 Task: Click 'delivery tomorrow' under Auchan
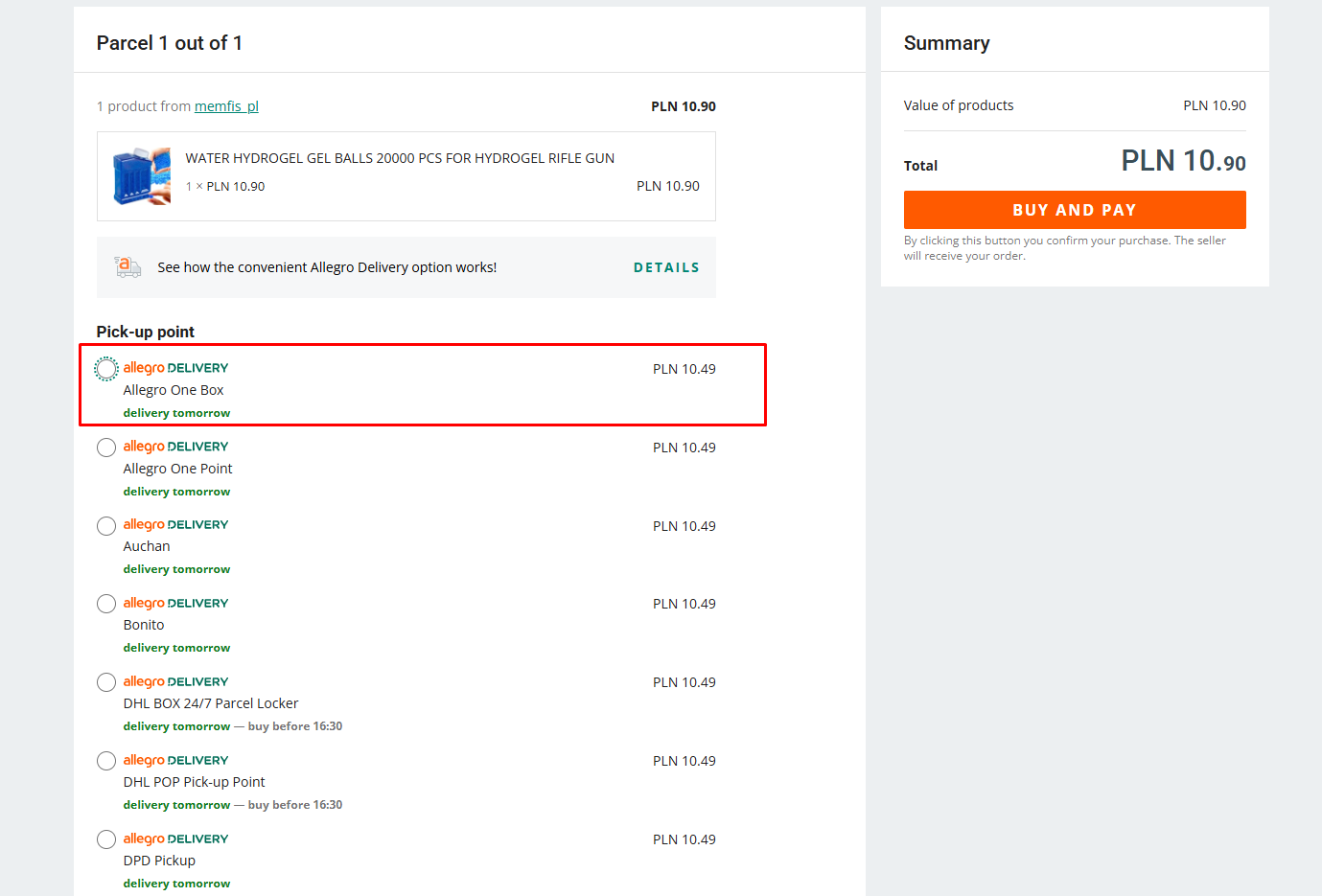pyautogui.click(x=176, y=569)
